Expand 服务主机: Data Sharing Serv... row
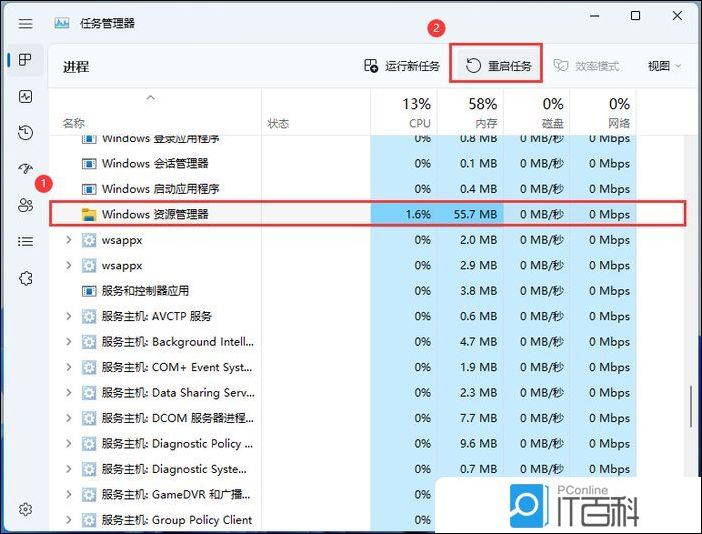Screen dimensions: 702x534 coord(68,393)
